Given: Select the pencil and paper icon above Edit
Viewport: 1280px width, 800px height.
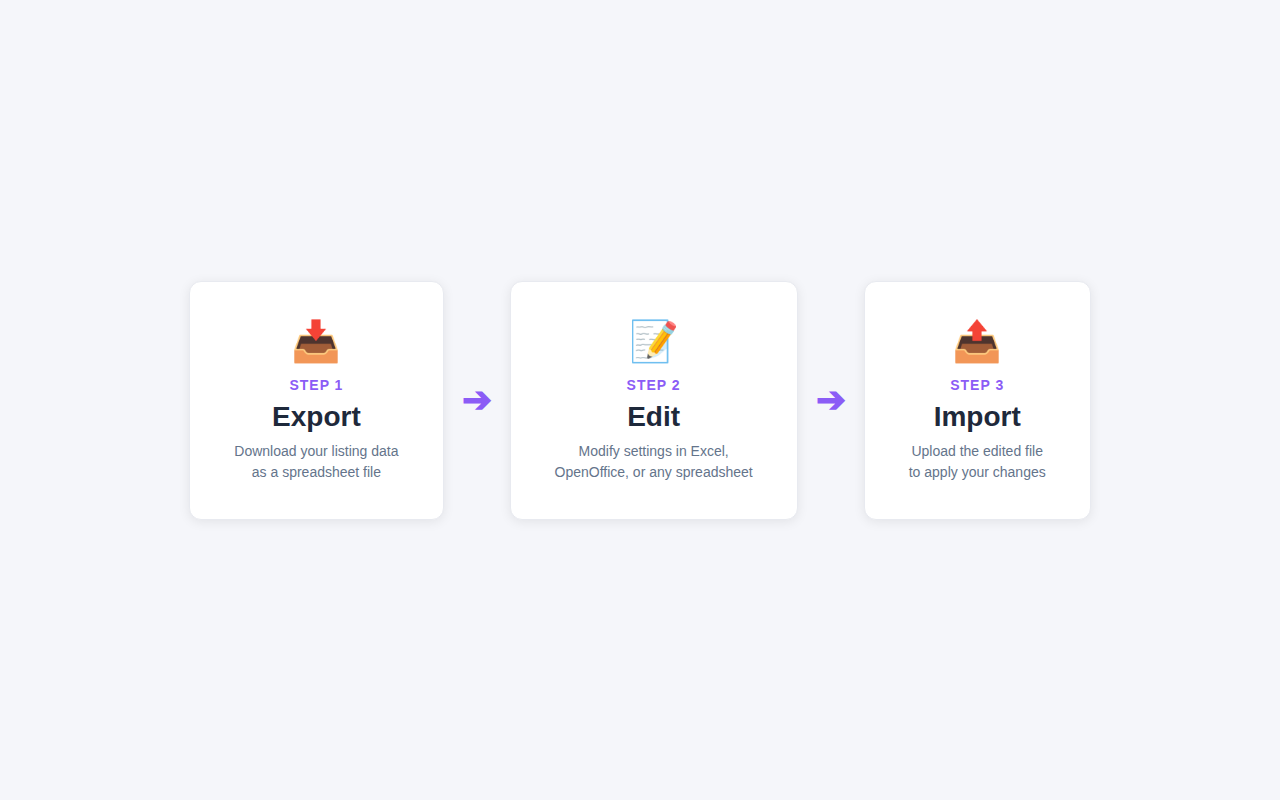Looking at the screenshot, I should coord(653,341).
